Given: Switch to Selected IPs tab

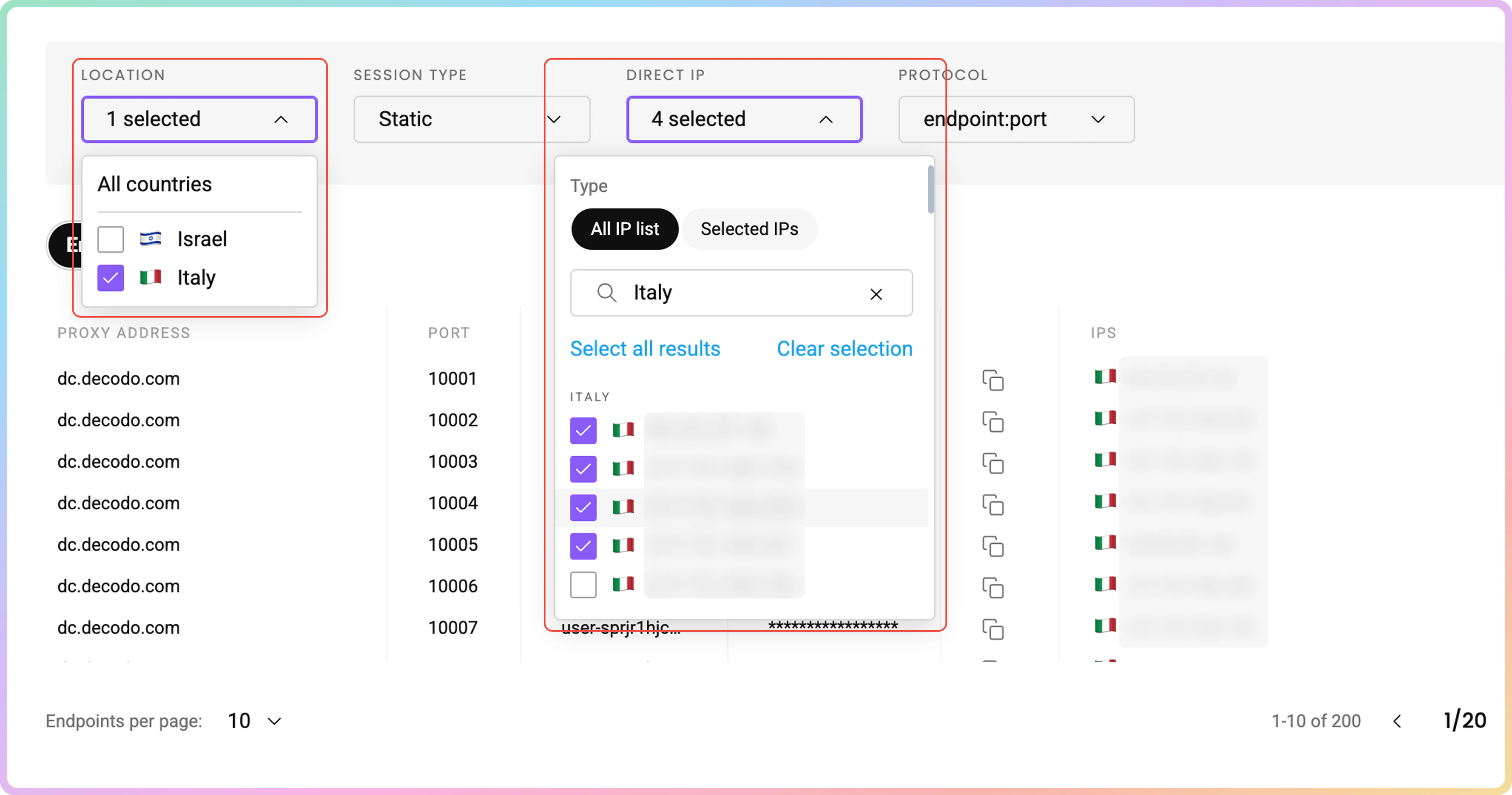Looking at the screenshot, I should [x=749, y=229].
